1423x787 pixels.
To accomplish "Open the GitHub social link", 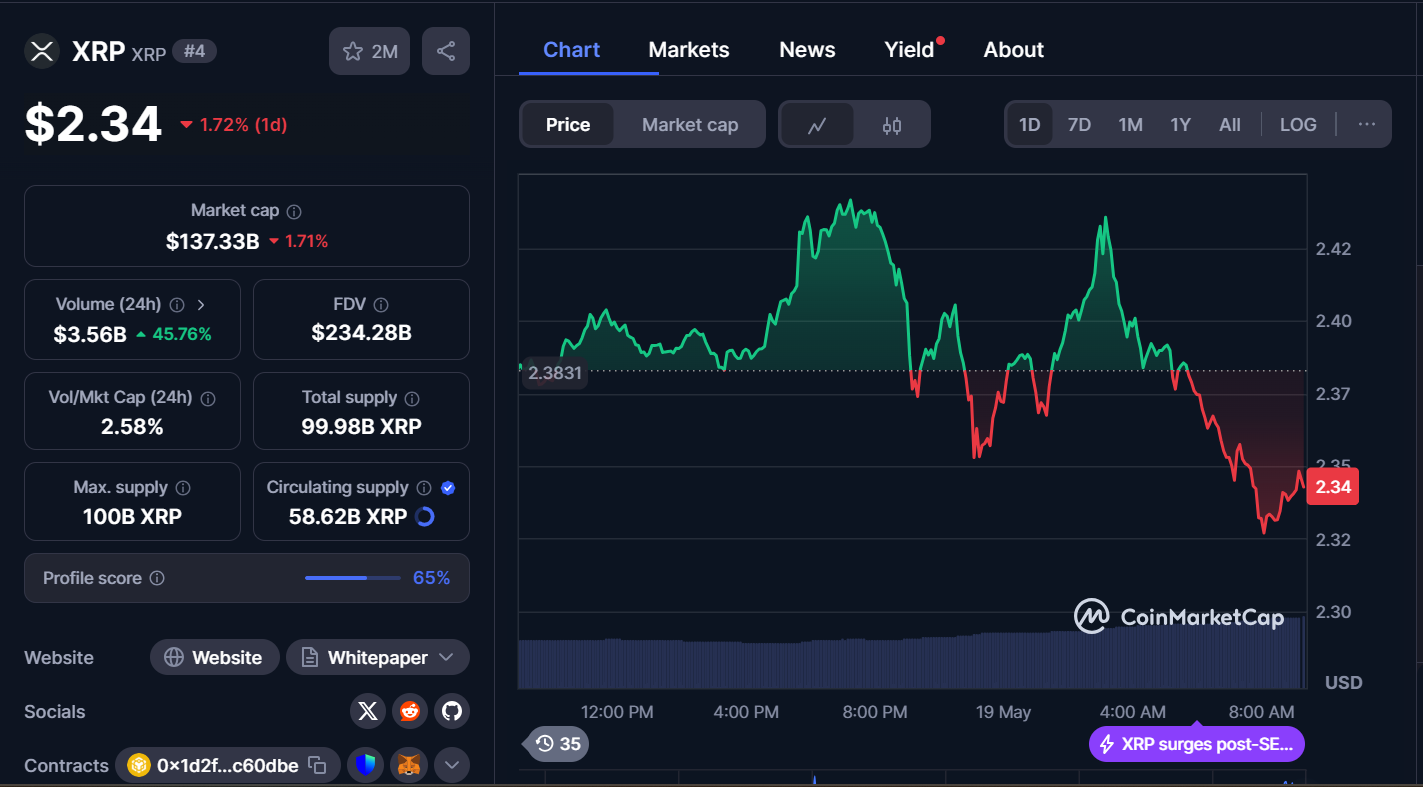I will coord(452,711).
